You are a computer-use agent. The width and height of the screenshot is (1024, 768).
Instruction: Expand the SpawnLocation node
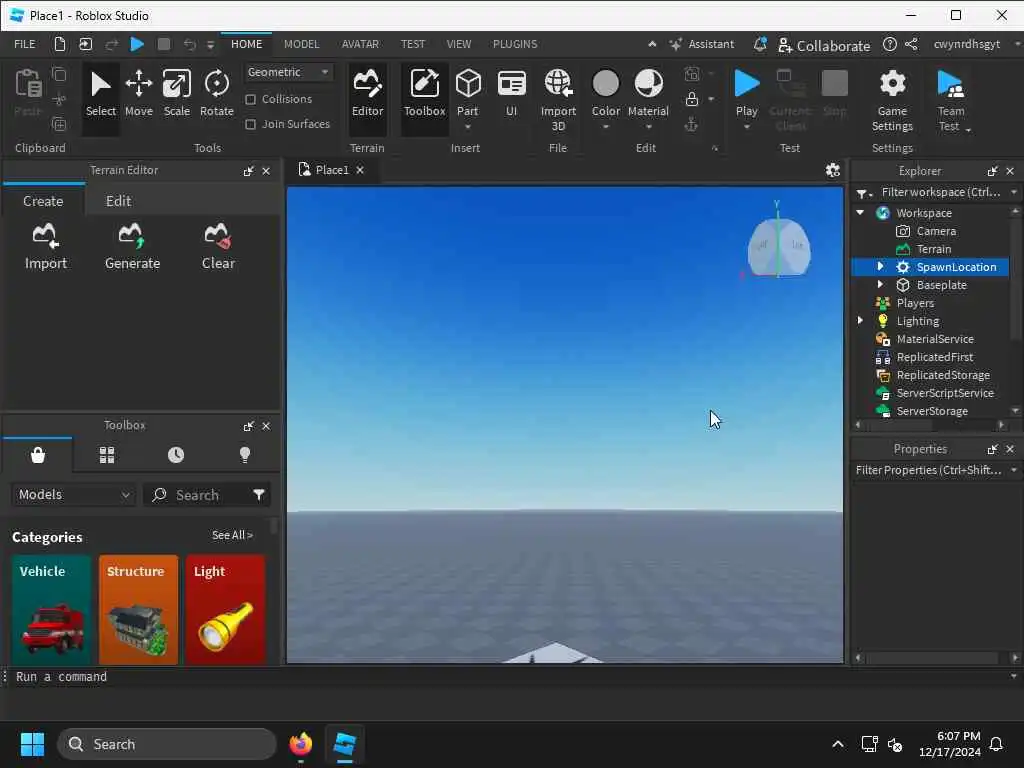tap(880, 266)
